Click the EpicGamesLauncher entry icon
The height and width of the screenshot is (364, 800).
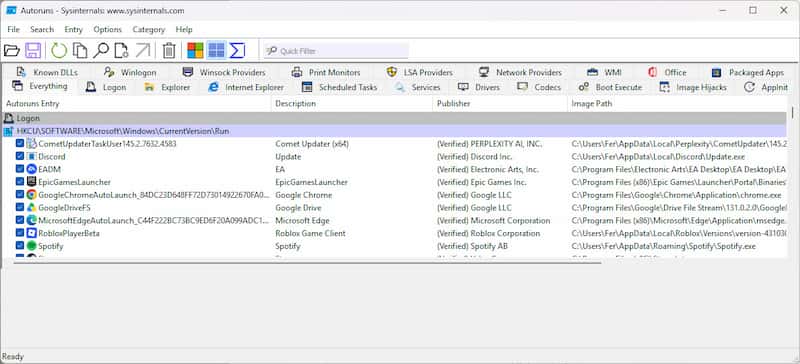coord(32,182)
